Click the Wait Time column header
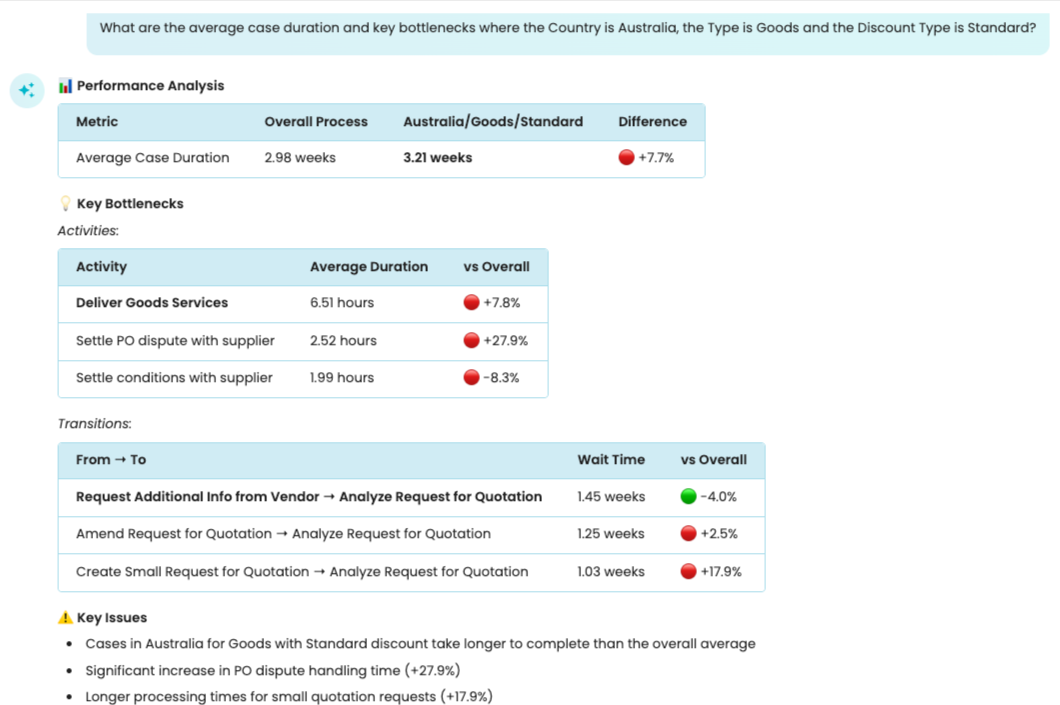 coord(610,460)
